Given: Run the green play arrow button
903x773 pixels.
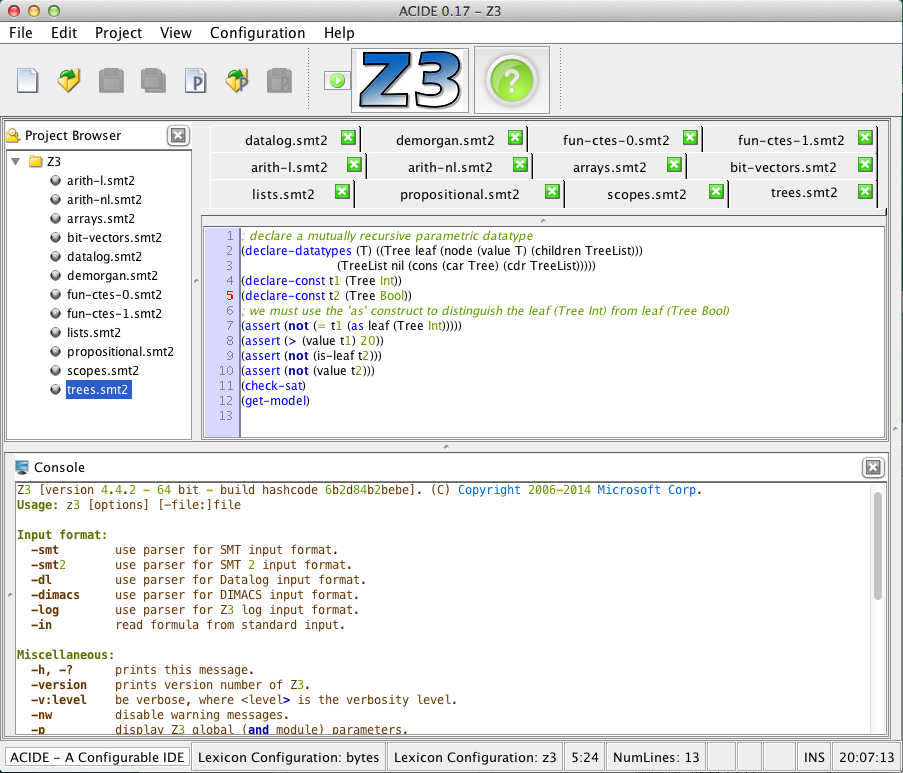Looking at the screenshot, I should (x=337, y=81).
